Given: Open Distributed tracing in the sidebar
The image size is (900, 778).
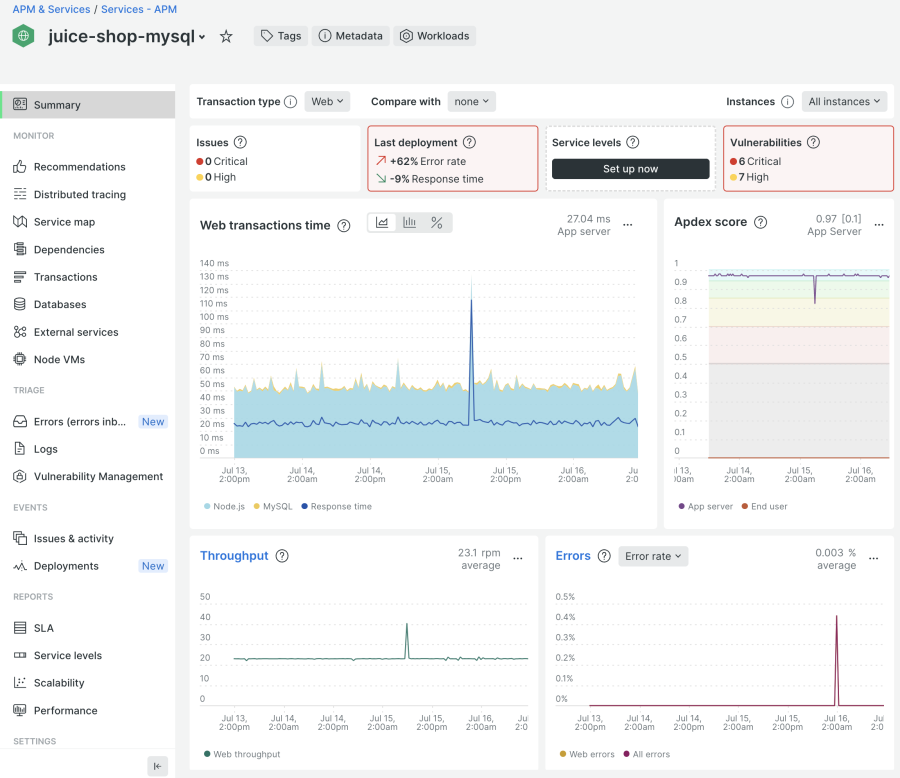Looking at the screenshot, I should coord(80,194).
